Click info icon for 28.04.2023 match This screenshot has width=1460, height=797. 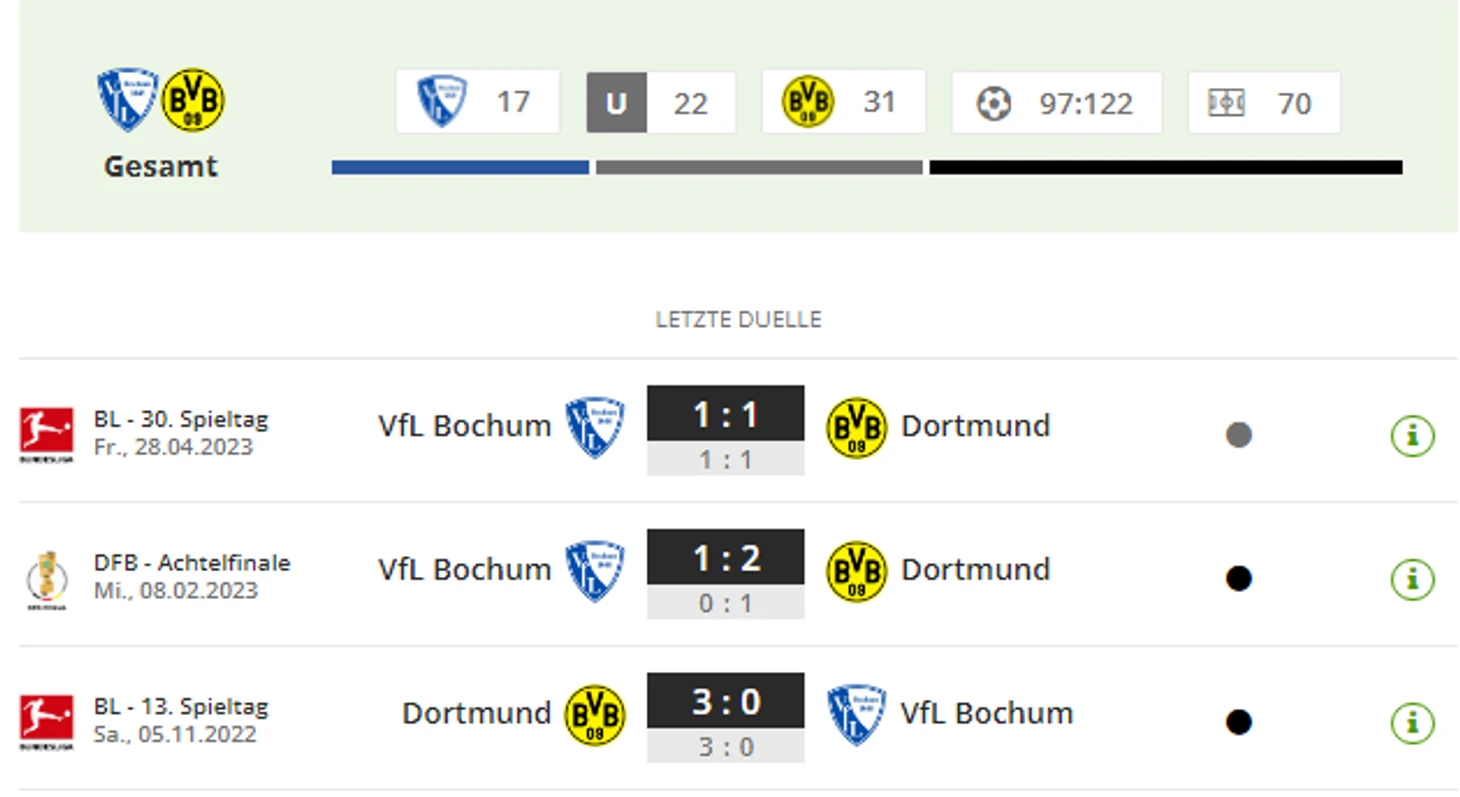(x=1412, y=435)
